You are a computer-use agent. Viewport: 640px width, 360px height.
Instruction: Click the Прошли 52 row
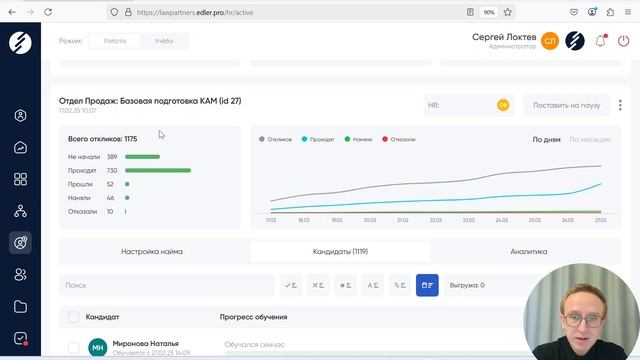[99, 184]
